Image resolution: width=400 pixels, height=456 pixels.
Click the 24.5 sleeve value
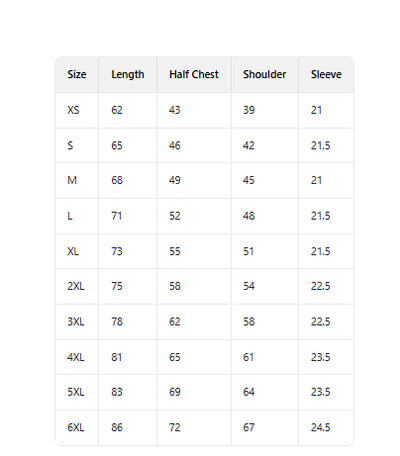(320, 427)
